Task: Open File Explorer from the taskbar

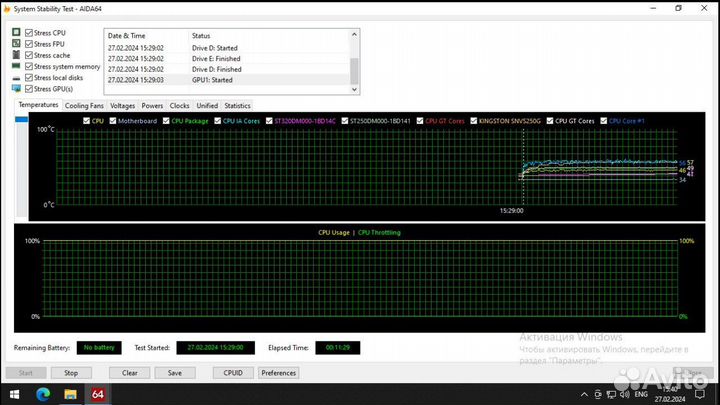Action: click(x=70, y=394)
